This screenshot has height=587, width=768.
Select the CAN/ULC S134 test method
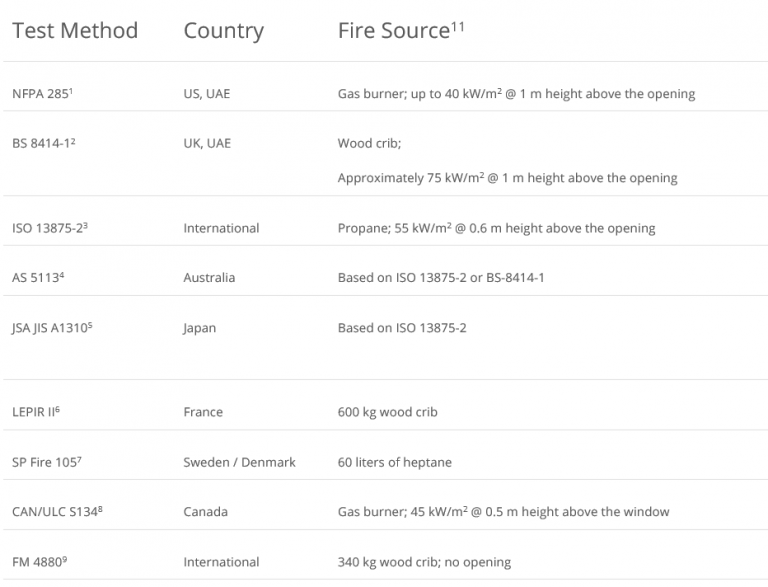(58, 512)
